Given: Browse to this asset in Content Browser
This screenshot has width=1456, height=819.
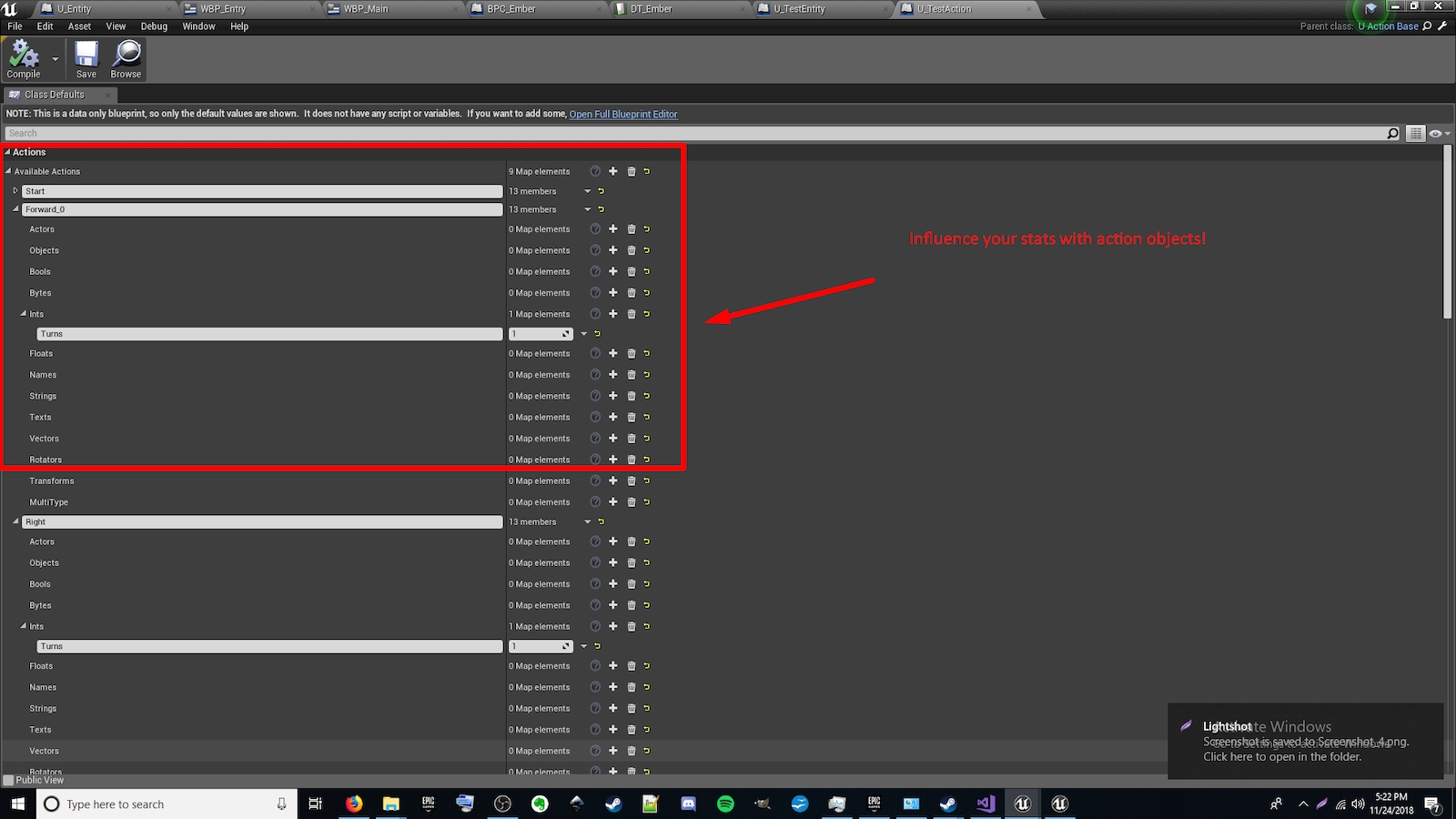Looking at the screenshot, I should tap(125, 58).
